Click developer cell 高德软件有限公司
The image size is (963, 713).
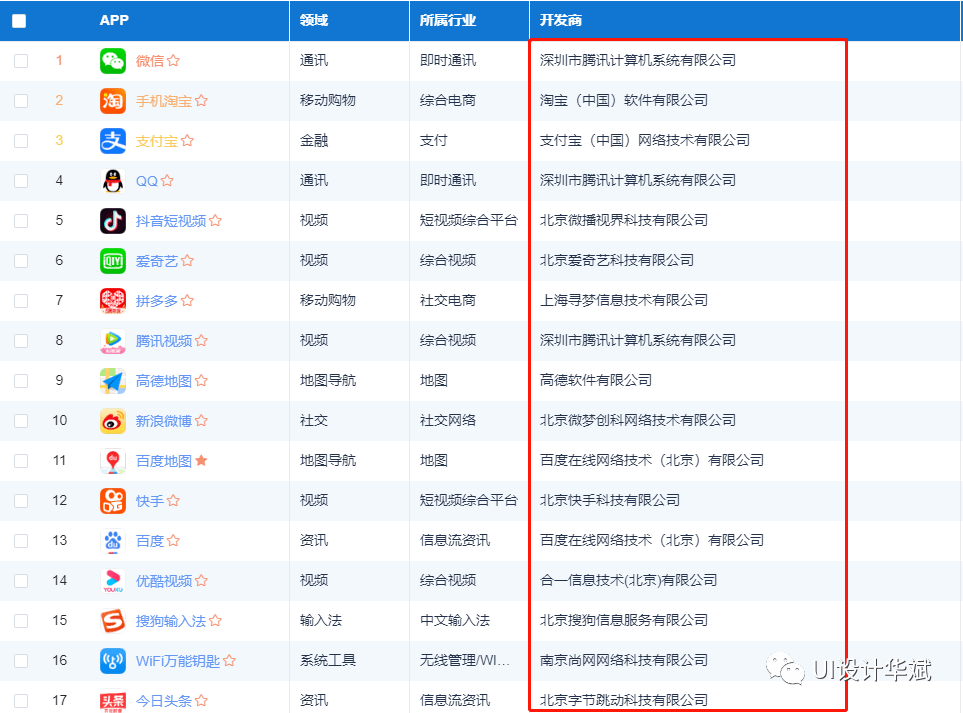pos(596,380)
